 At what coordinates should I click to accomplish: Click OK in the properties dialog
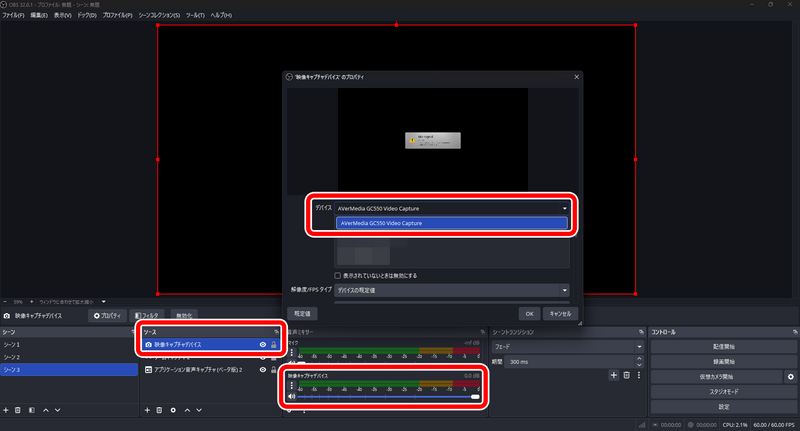click(530, 314)
